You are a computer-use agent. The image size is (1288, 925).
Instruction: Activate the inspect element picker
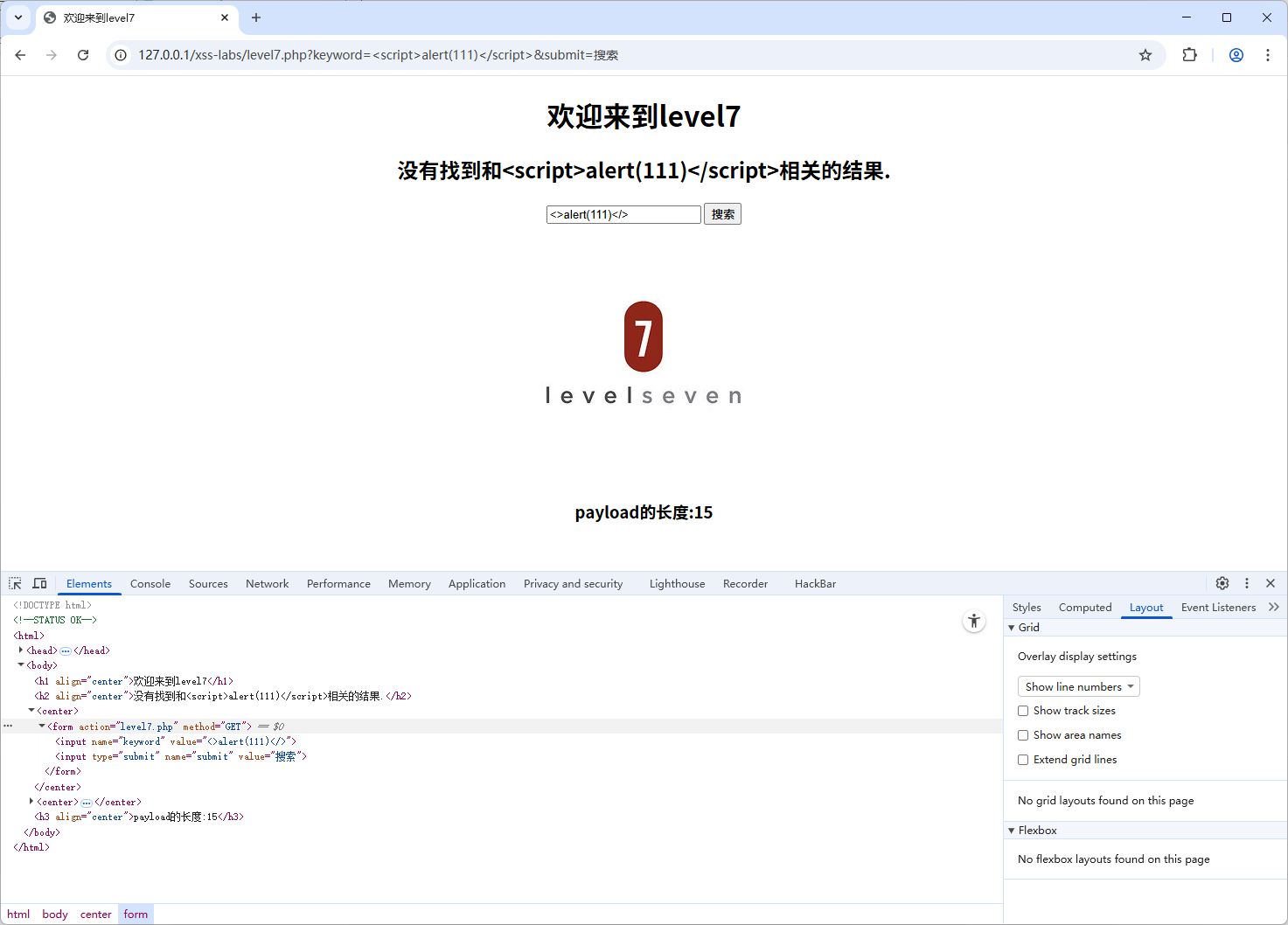pos(16,583)
